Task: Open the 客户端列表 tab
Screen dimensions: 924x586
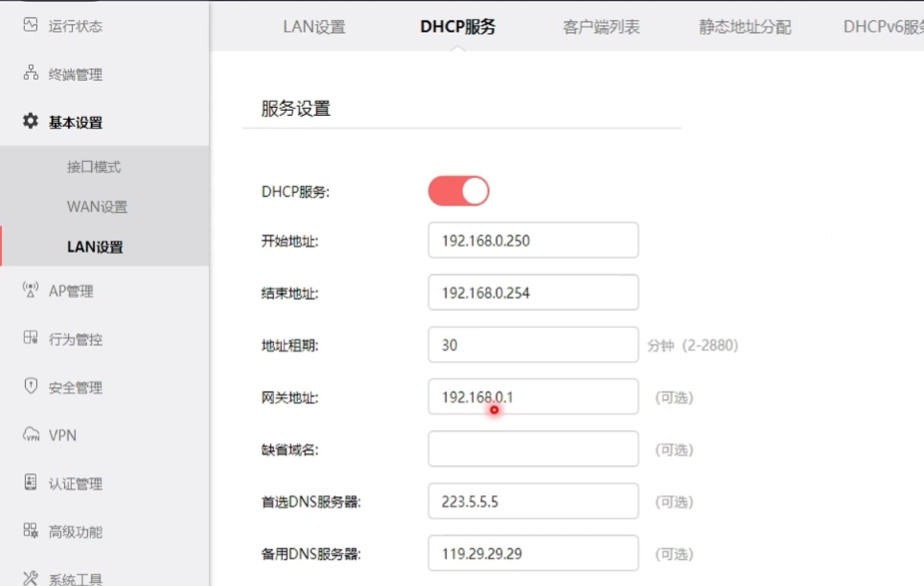Action: tap(601, 27)
